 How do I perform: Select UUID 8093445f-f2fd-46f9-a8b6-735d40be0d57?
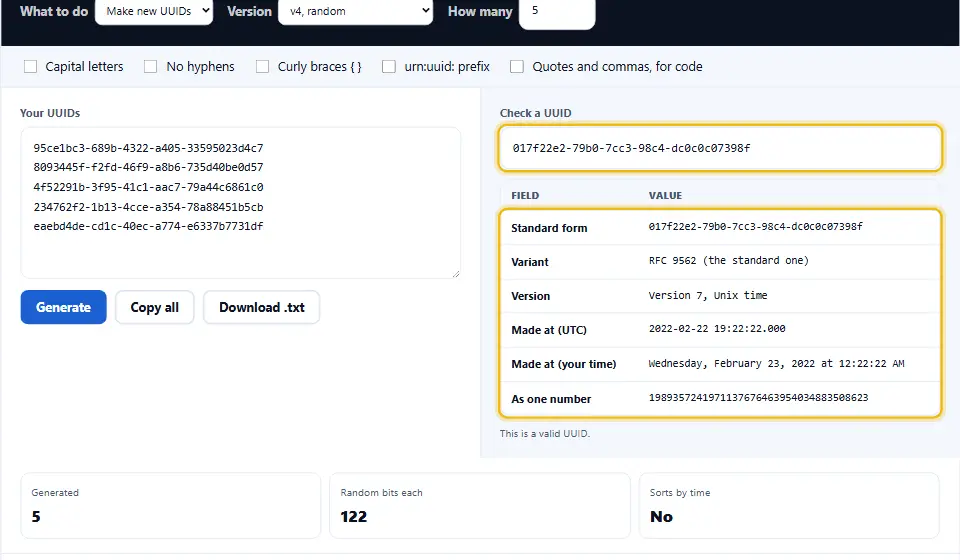point(148,167)
